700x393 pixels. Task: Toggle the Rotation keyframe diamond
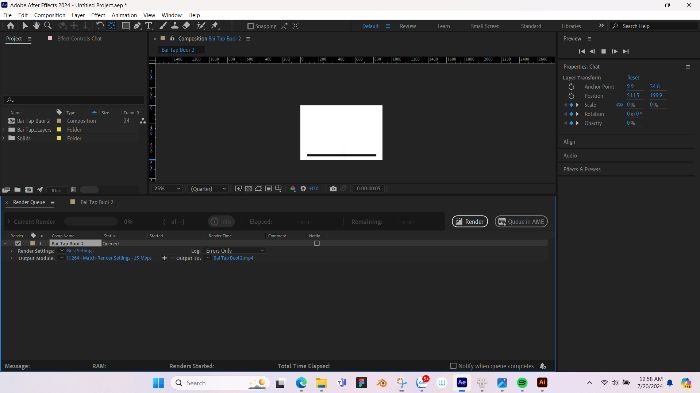[x=571, y=114]
